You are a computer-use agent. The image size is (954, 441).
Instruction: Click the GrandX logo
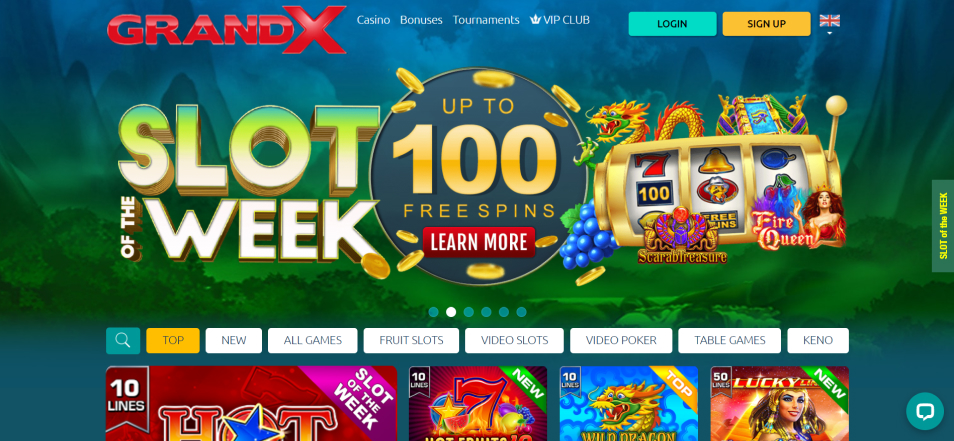(226, 29)
